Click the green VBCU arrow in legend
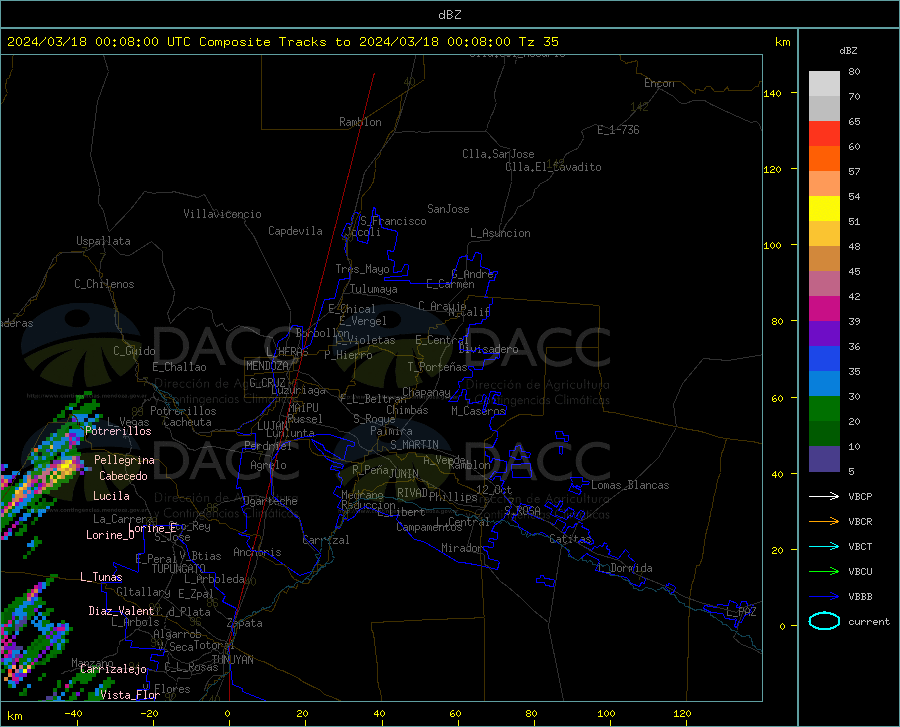This screenshot has height=727, width=900. tap(824, 572)
